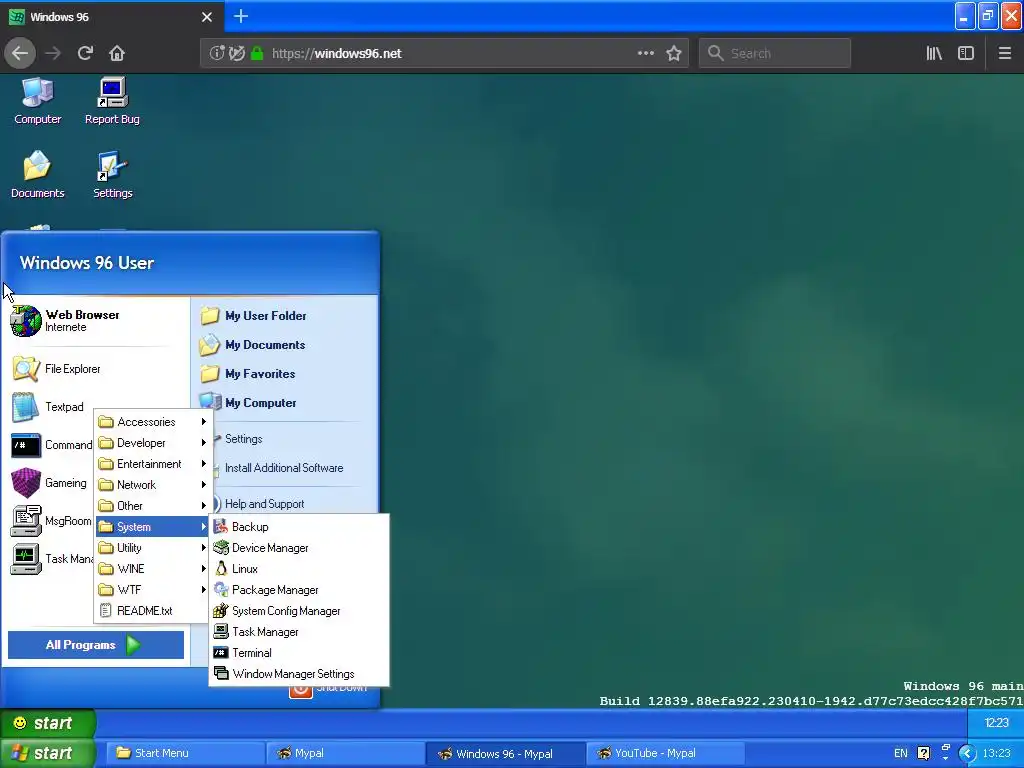Open Device Manager in System submenu
This screenshot has height=768, width=1024.
point(298,548)
